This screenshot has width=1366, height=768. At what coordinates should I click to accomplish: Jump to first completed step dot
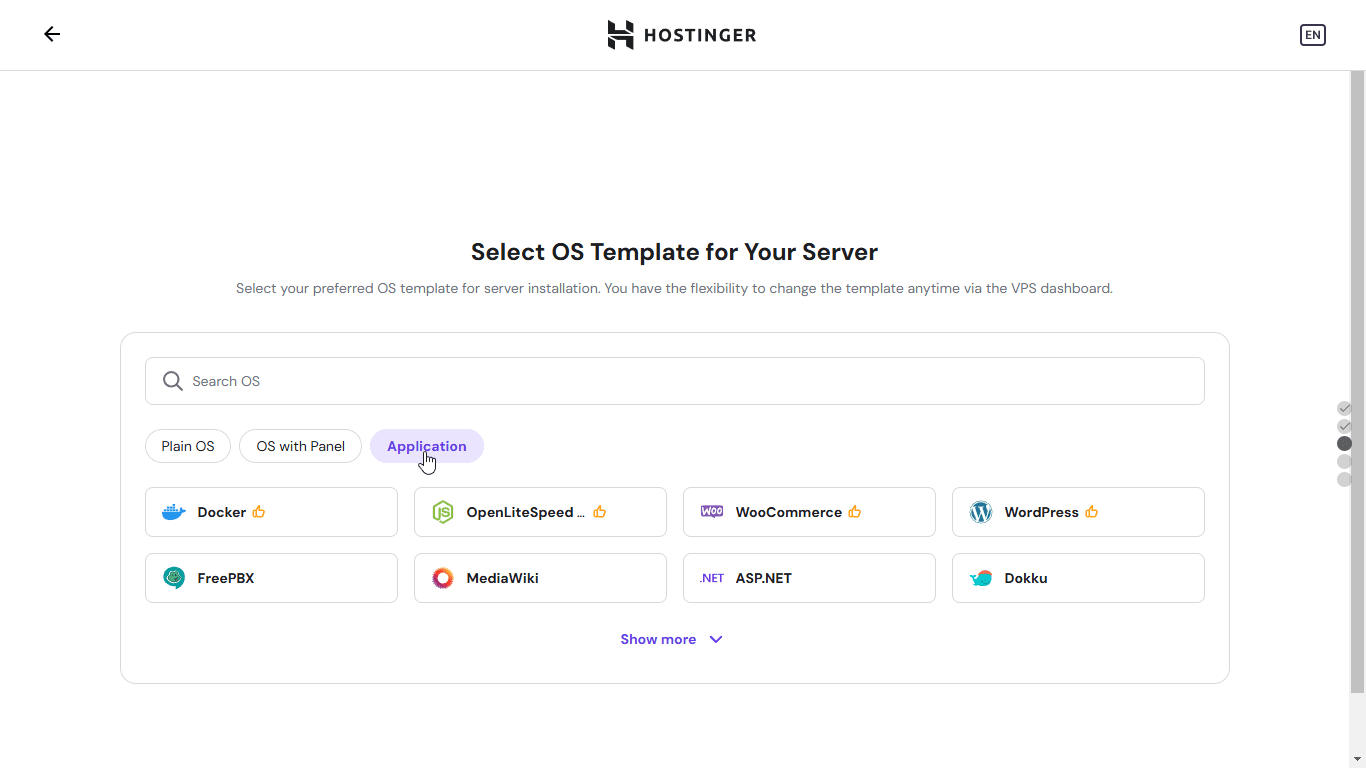pyautogui.click(x=1344, y=408)
